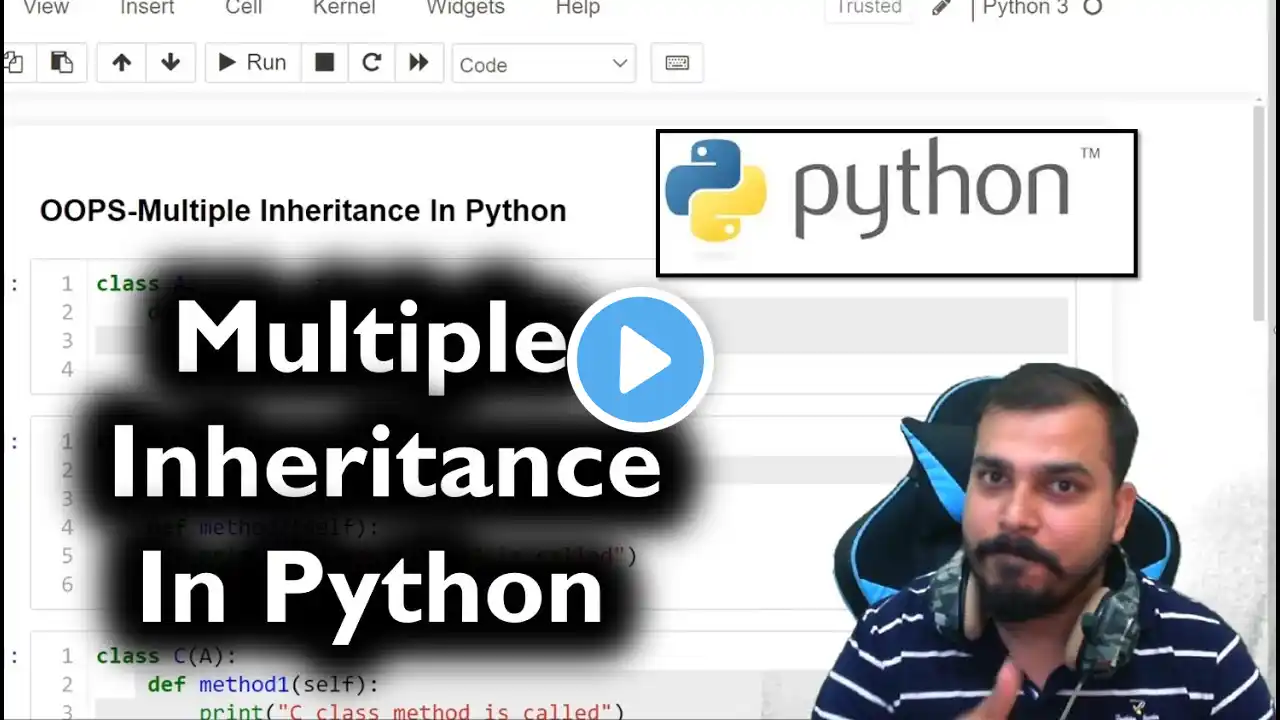
Task: Click the notebook vertical scrollbar
Action: point(1260,212)
